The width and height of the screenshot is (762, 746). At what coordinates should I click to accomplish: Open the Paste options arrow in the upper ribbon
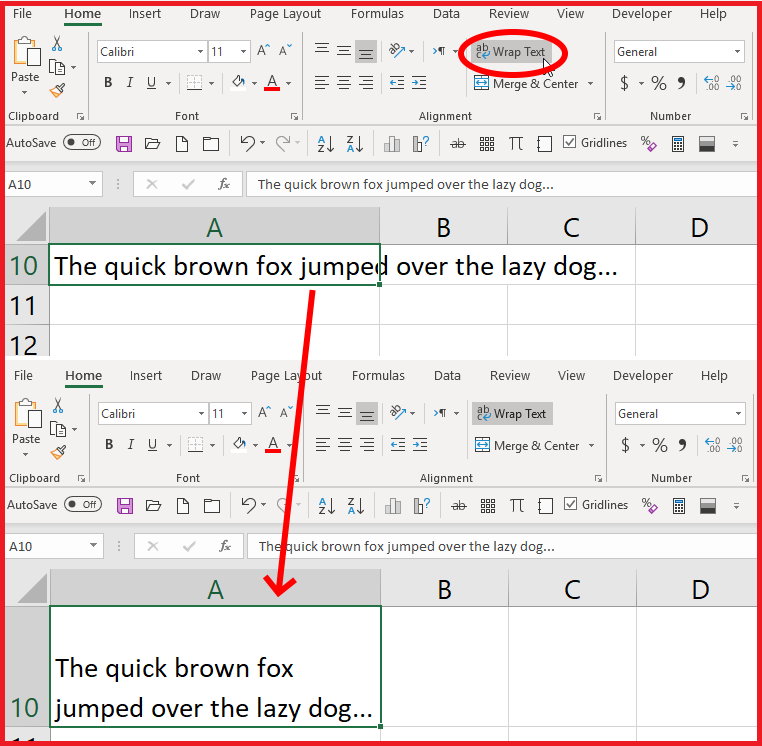click(x=24, y=92)
